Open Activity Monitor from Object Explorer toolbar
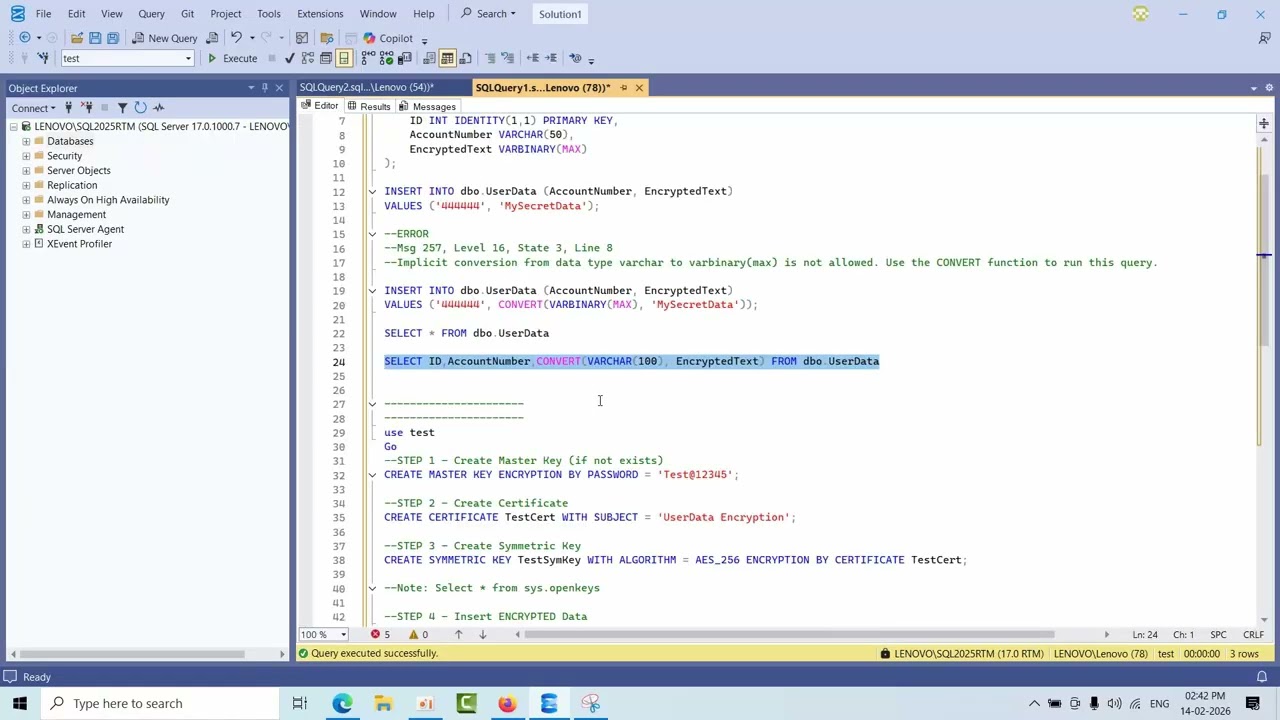Viewport: 1280px width, 720px height. pyautogui.click(x=158, y=108)
